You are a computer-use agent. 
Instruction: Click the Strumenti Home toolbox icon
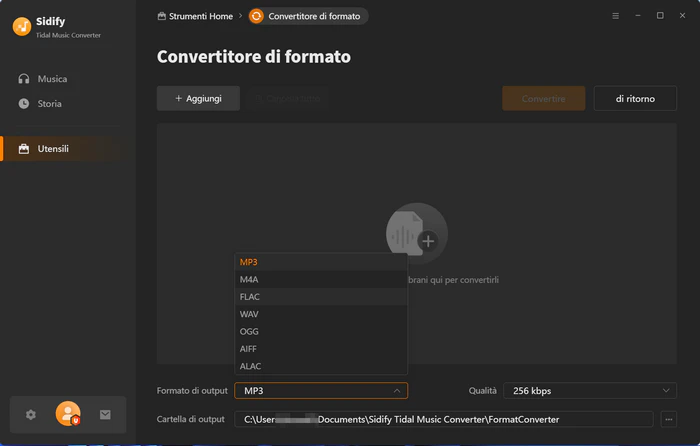click(x=162, y=17)
